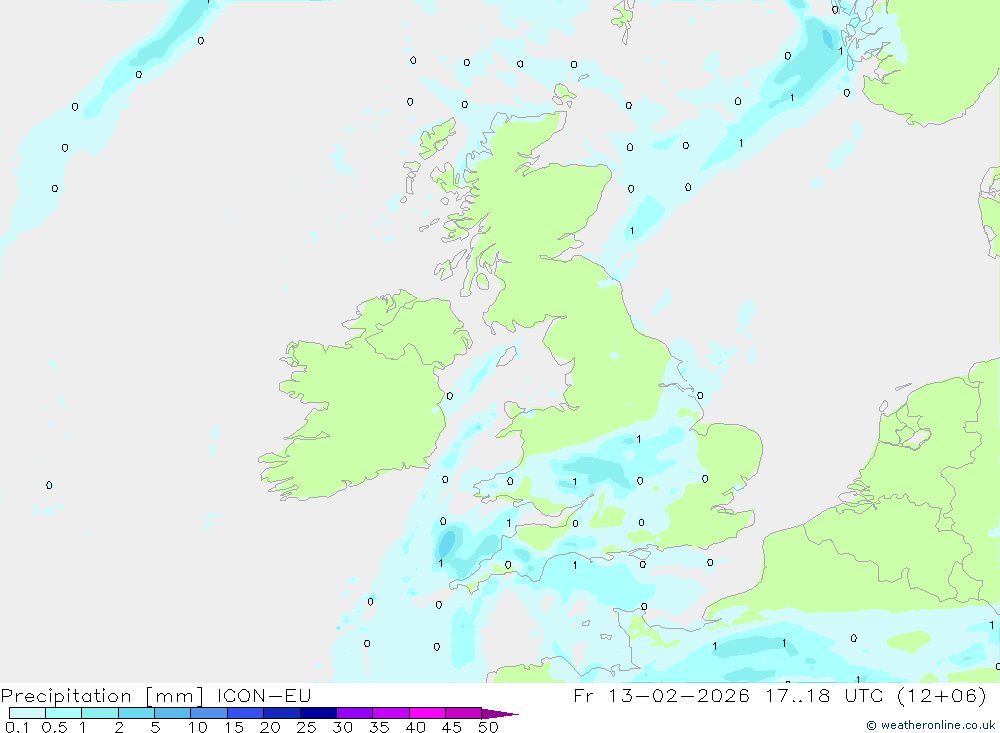
Task: Click the '50' legend scale label
Action: 488,727
